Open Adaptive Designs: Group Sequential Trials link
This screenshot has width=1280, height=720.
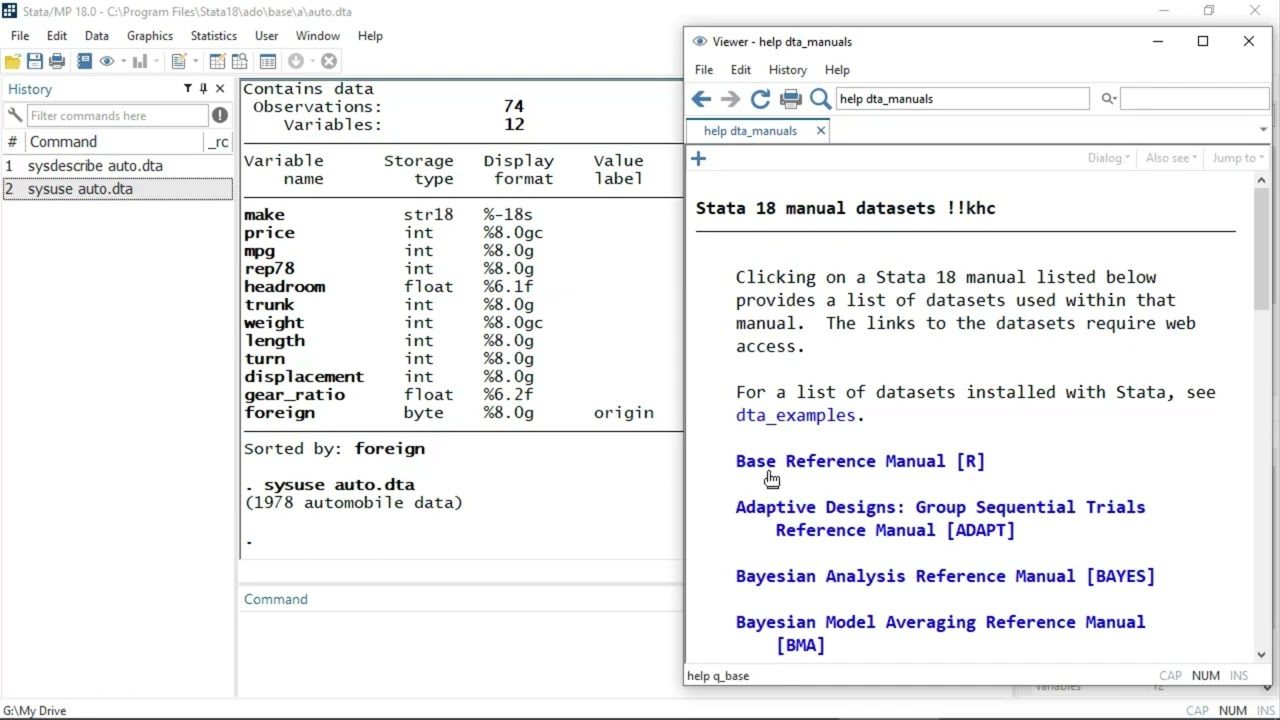click(x=940, y=518)
